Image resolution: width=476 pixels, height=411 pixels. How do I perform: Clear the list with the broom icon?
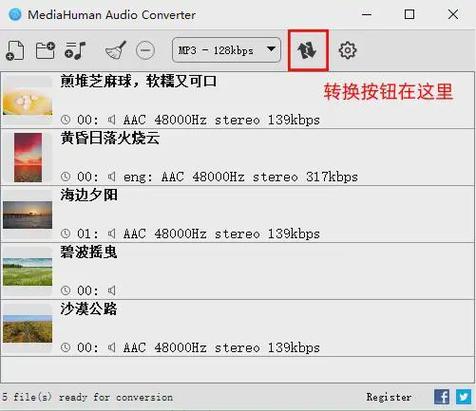[116, 50]
